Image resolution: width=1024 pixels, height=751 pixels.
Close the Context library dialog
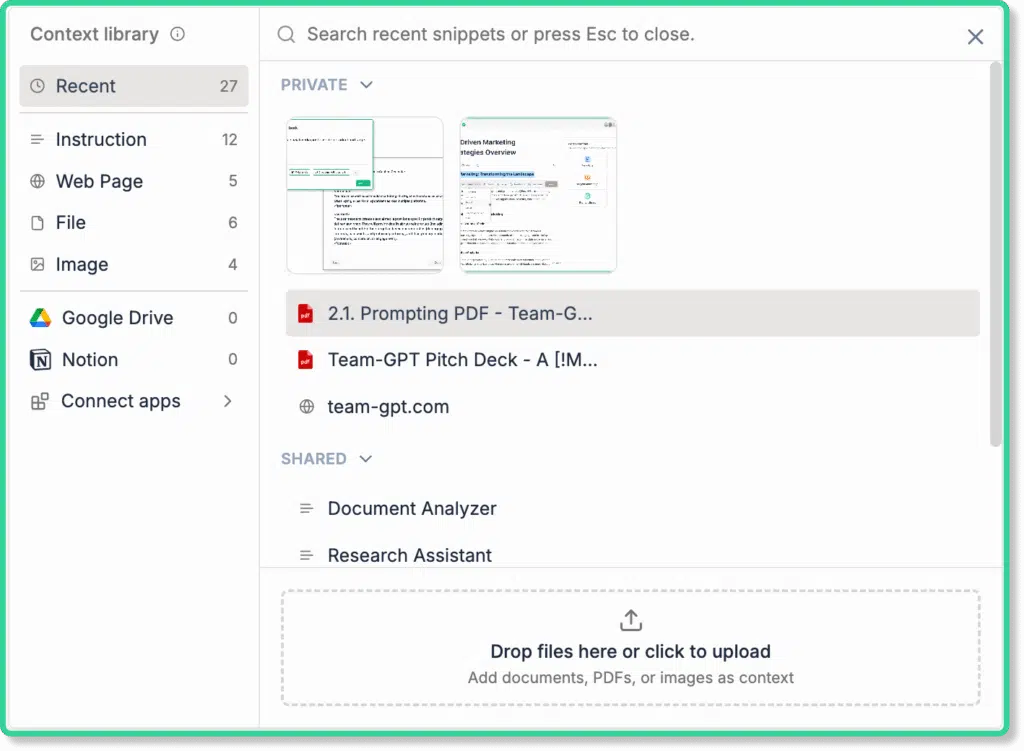click(x=975, y=37)
